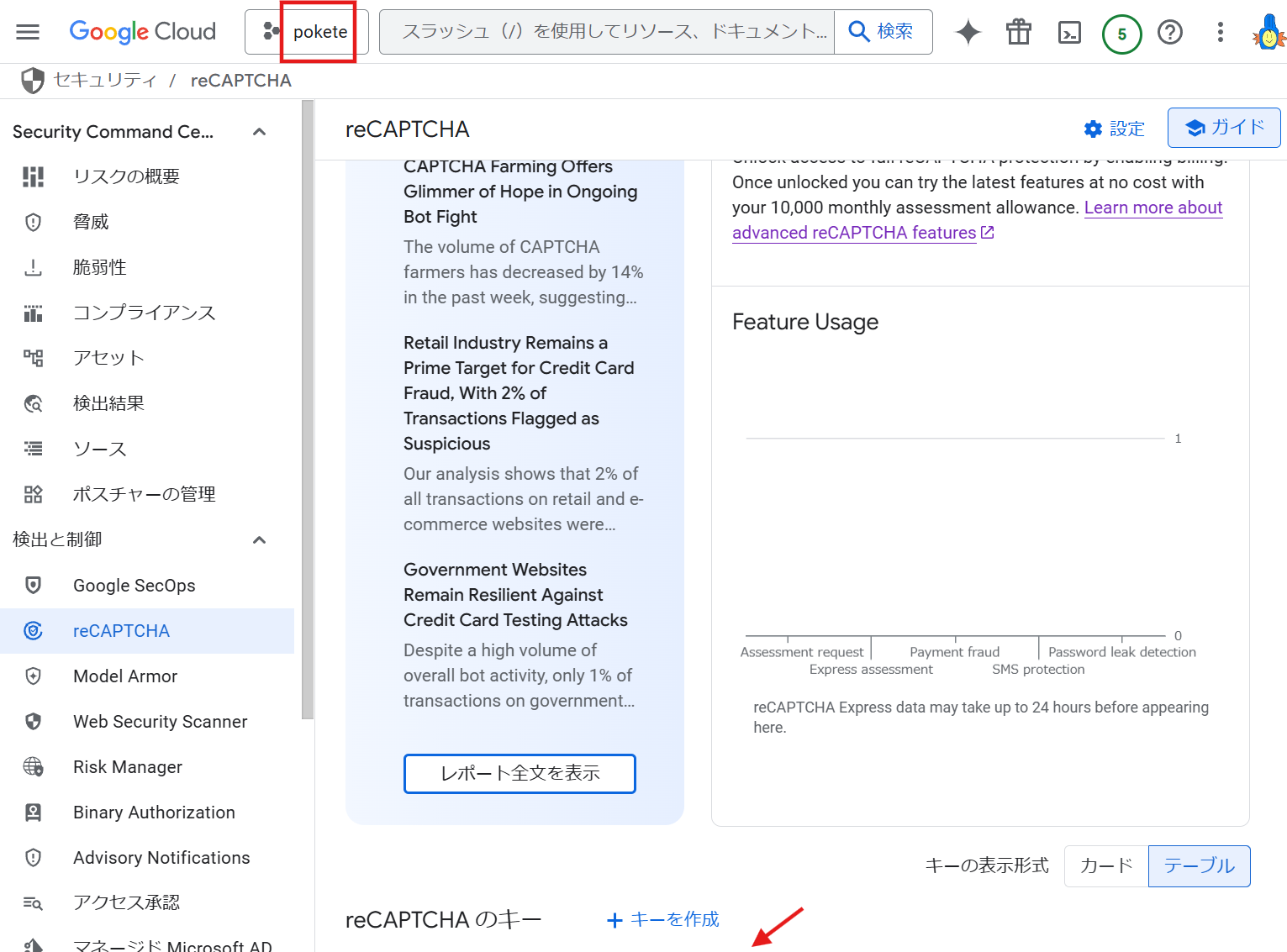Image resolution: width=1287 pixels, height=952 pixels.
Task: Click Password leak detection chart label
Action: point(1122,652)
